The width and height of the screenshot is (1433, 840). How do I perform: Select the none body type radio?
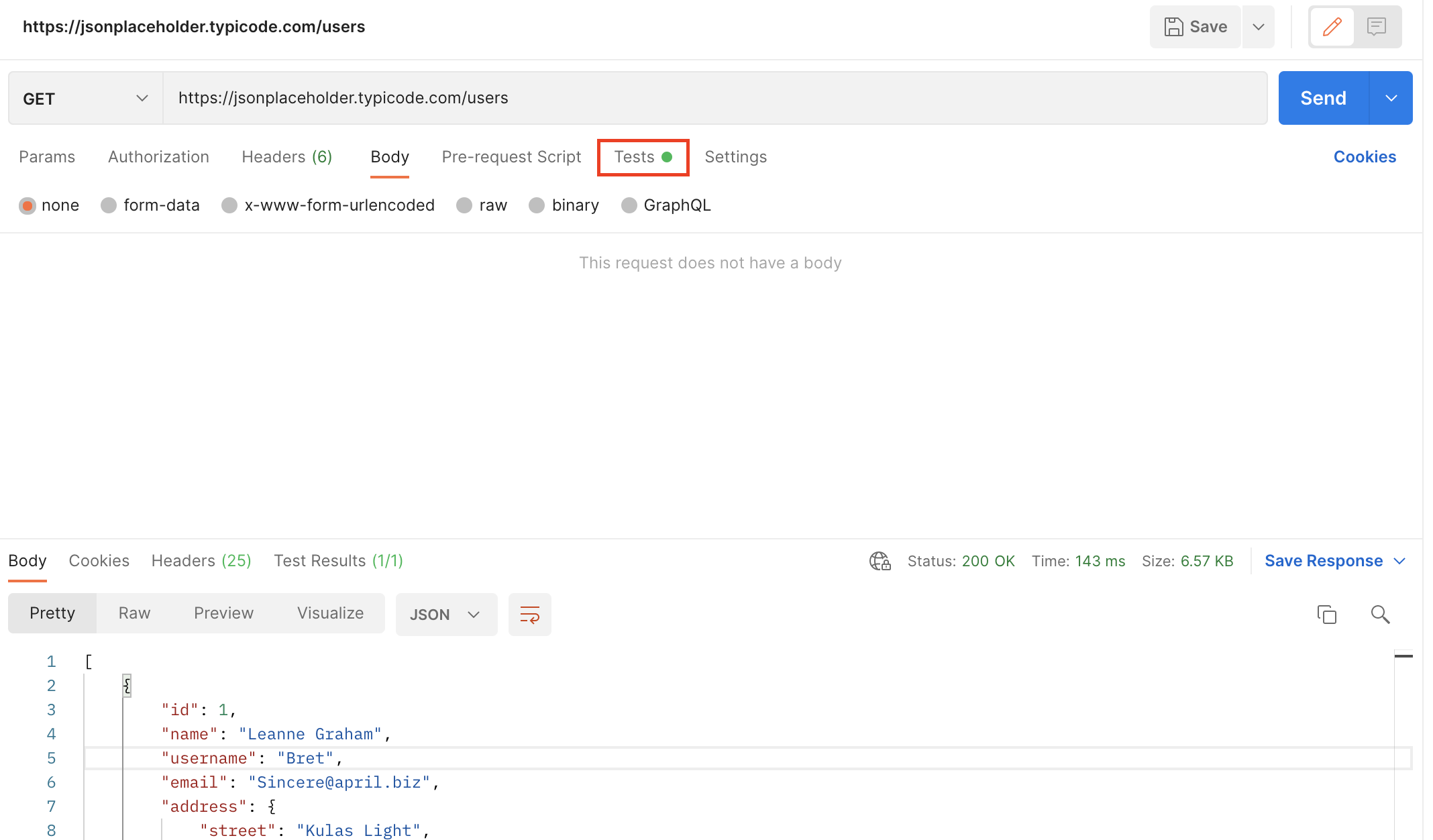27,205
